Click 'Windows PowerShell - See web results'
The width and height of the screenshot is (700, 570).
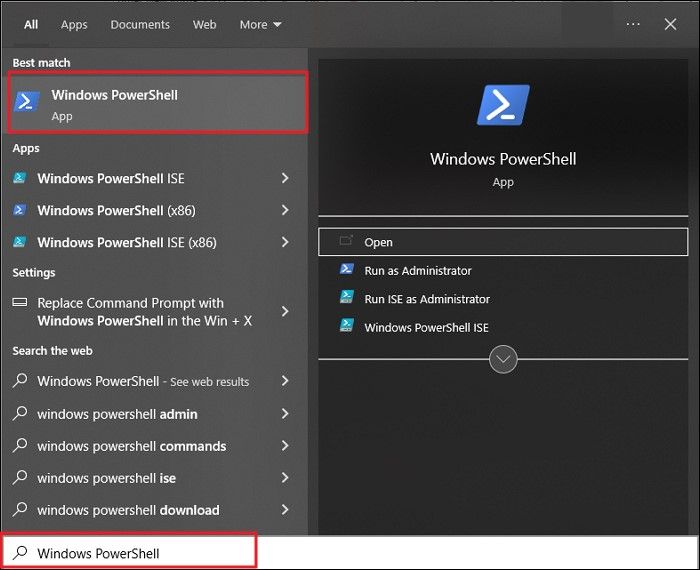(143, 381)
